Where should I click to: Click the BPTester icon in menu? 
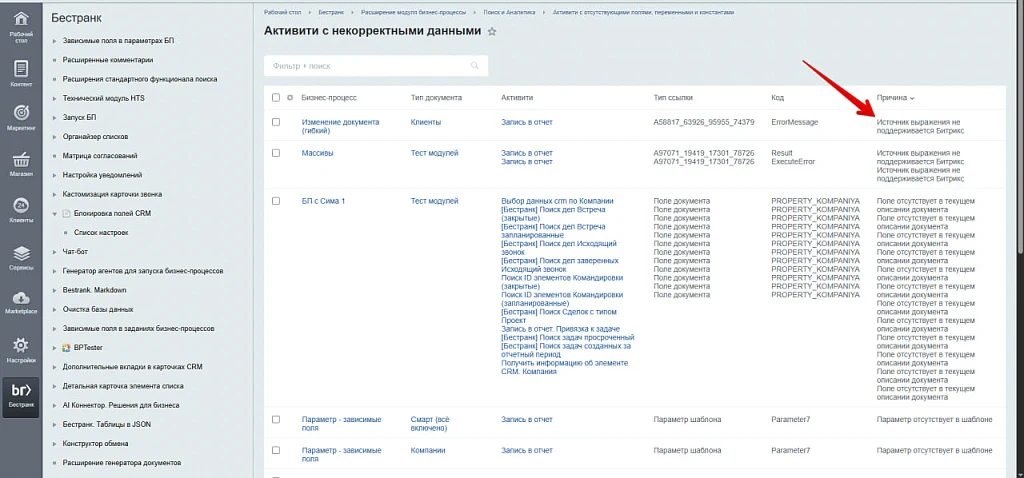[65, 347]
